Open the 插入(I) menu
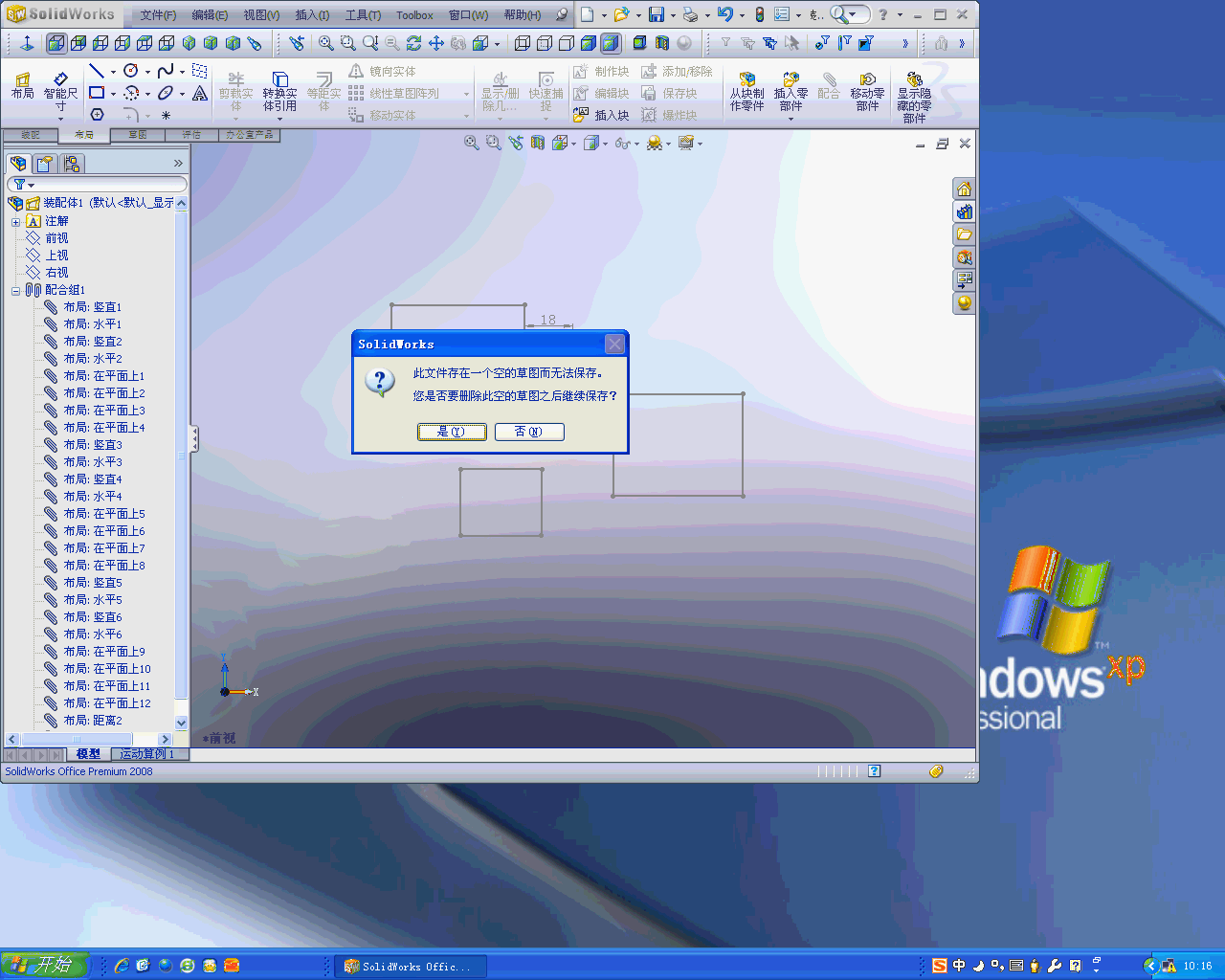Viewport: 1225px width, 980px height. (312, 15)
